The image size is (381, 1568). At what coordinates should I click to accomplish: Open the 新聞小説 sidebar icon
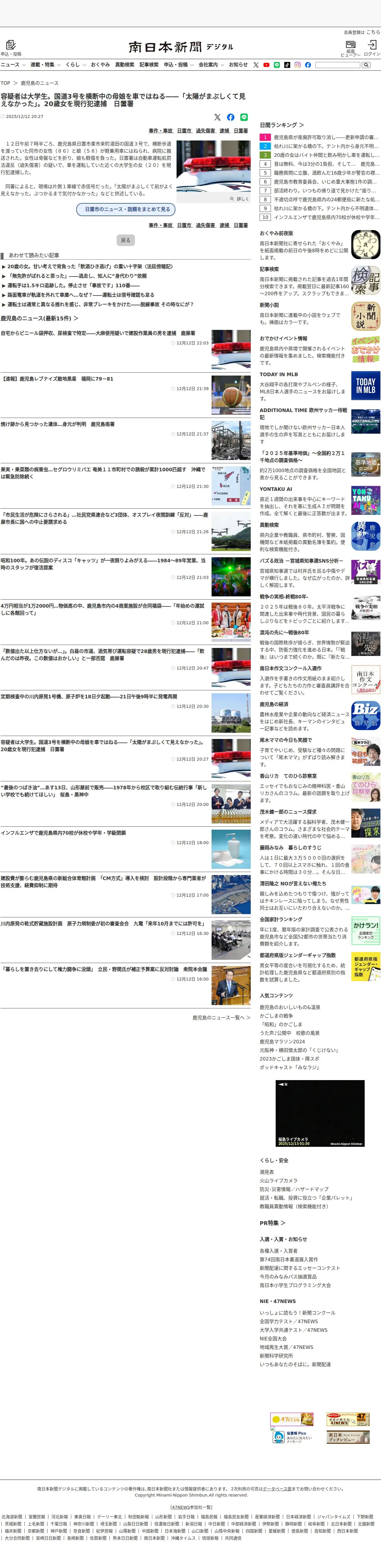click(x=365, y=317)
